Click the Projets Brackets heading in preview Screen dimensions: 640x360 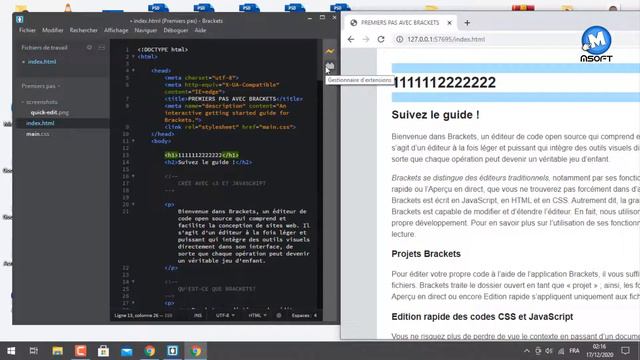tap(426, 254)
